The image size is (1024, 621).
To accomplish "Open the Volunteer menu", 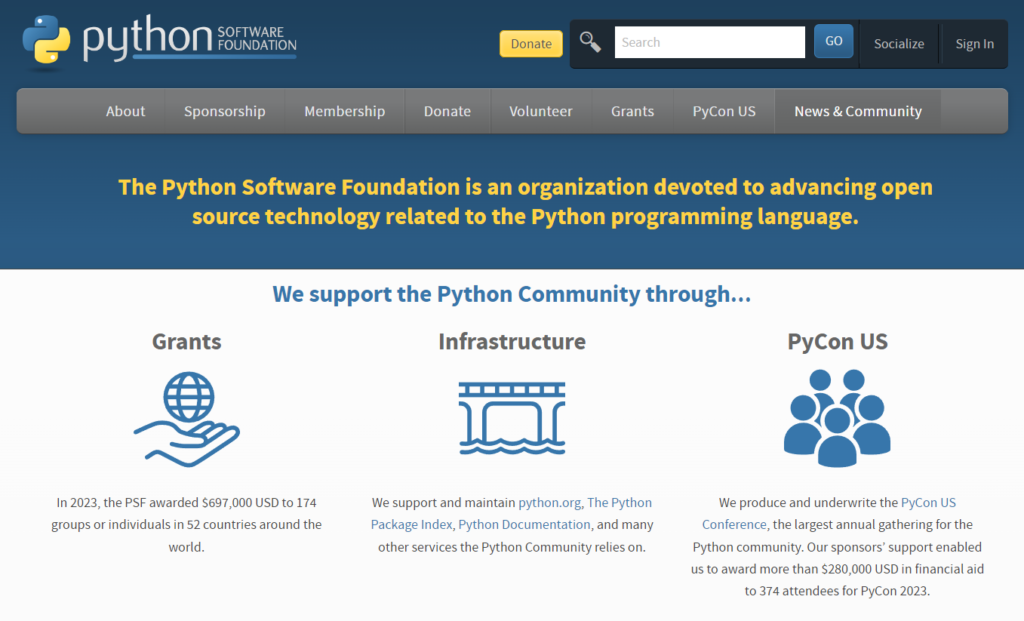I will point(540,111).
